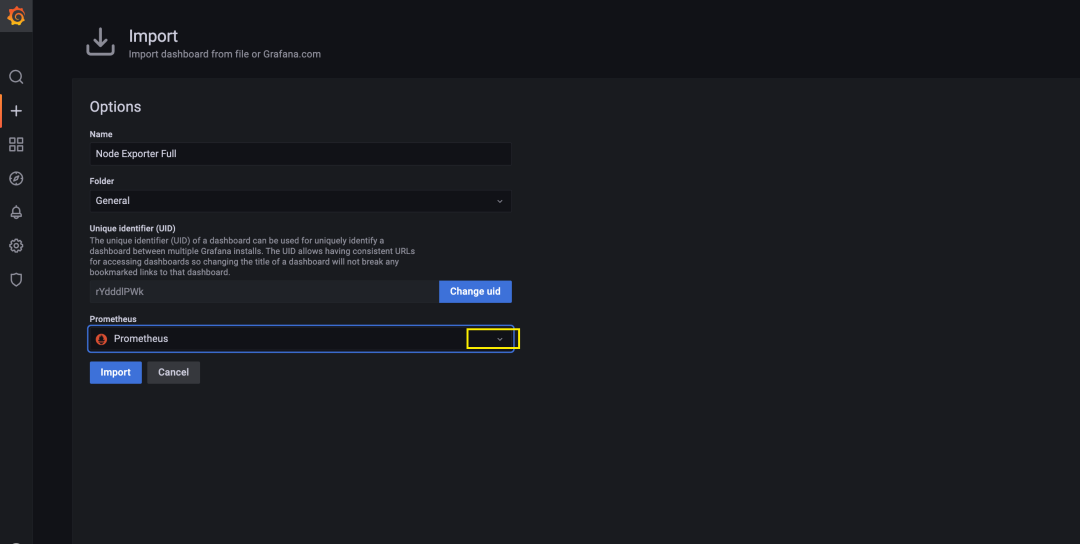Image resolution: width=1080 pixels, height=544 pixels.
Task: Click the Folder field label
Action: [102, 181]
